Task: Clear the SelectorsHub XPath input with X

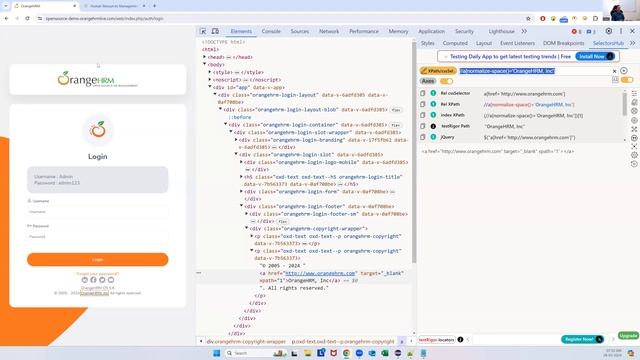Action: (x=614, y=71)
